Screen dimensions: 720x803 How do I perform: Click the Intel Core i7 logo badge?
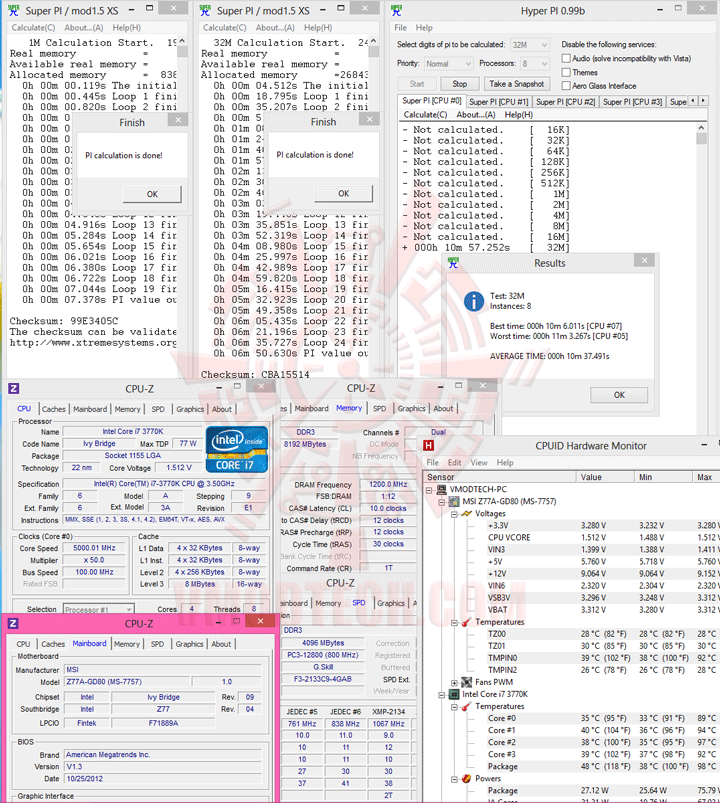237,449
